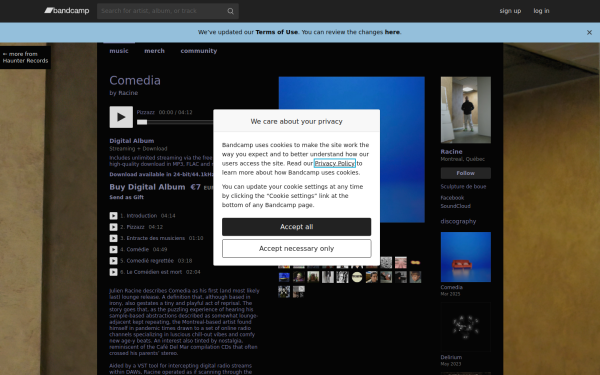Viewport: 600px width, 375px height.
Task: Play track 3 Entracte des musiciens
Action: tap(114, 238)
